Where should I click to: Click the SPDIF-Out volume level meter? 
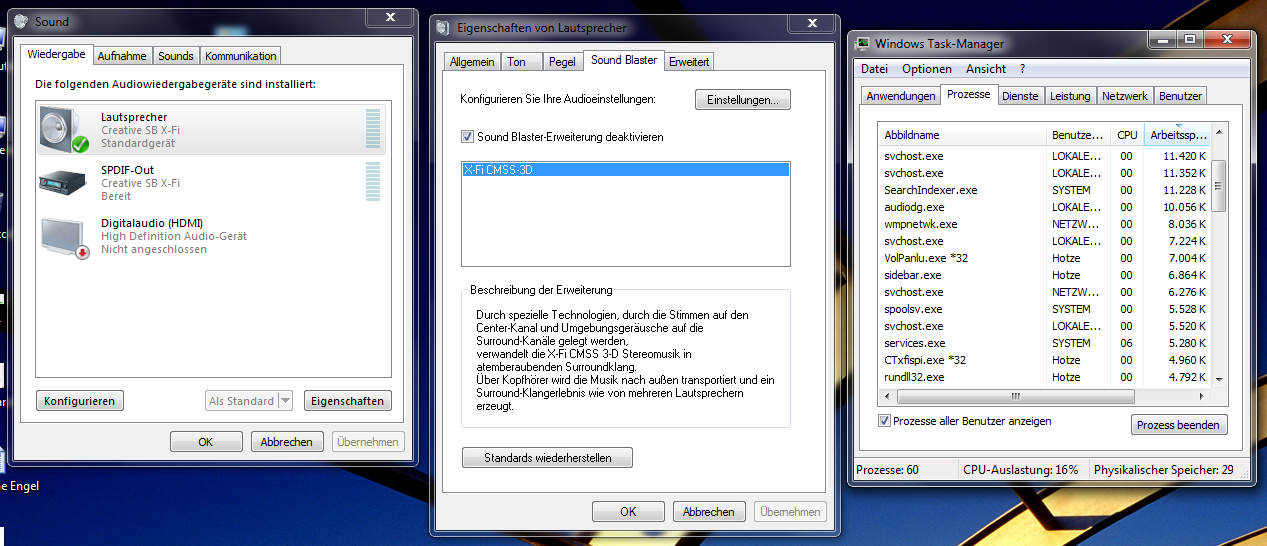(x=373, y=183)
